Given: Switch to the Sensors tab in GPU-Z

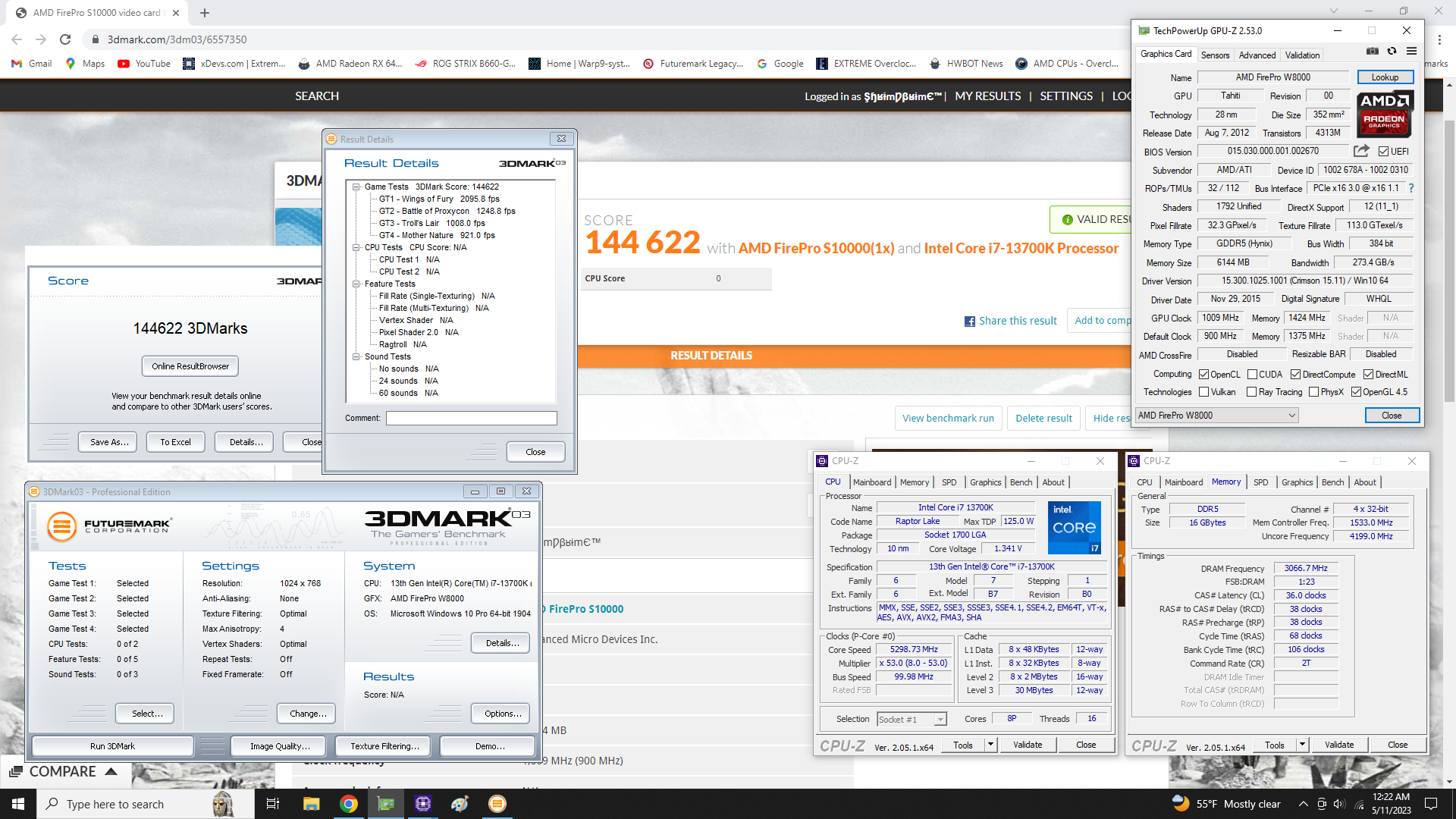Looking at the screenshot, I should (1215, 55).
